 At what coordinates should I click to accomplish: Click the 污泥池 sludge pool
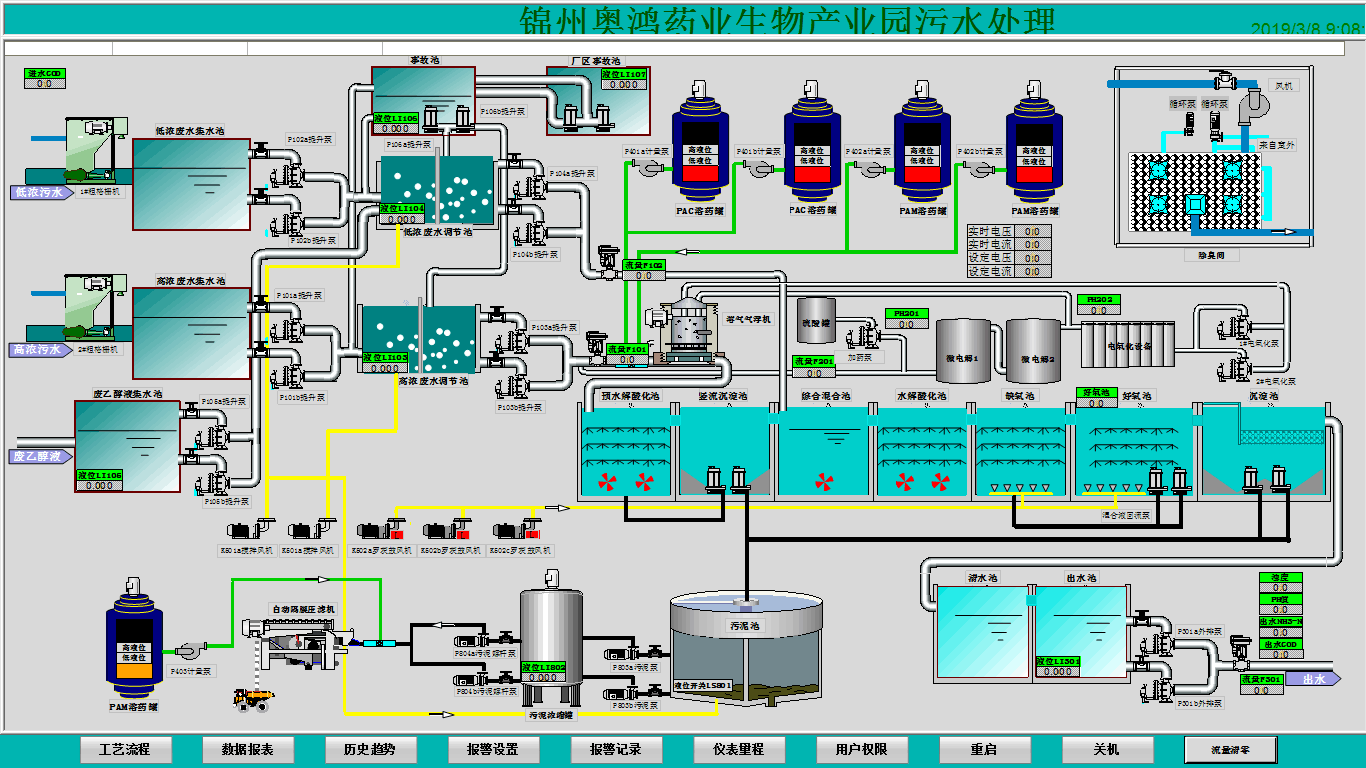(x=745, y=646)
